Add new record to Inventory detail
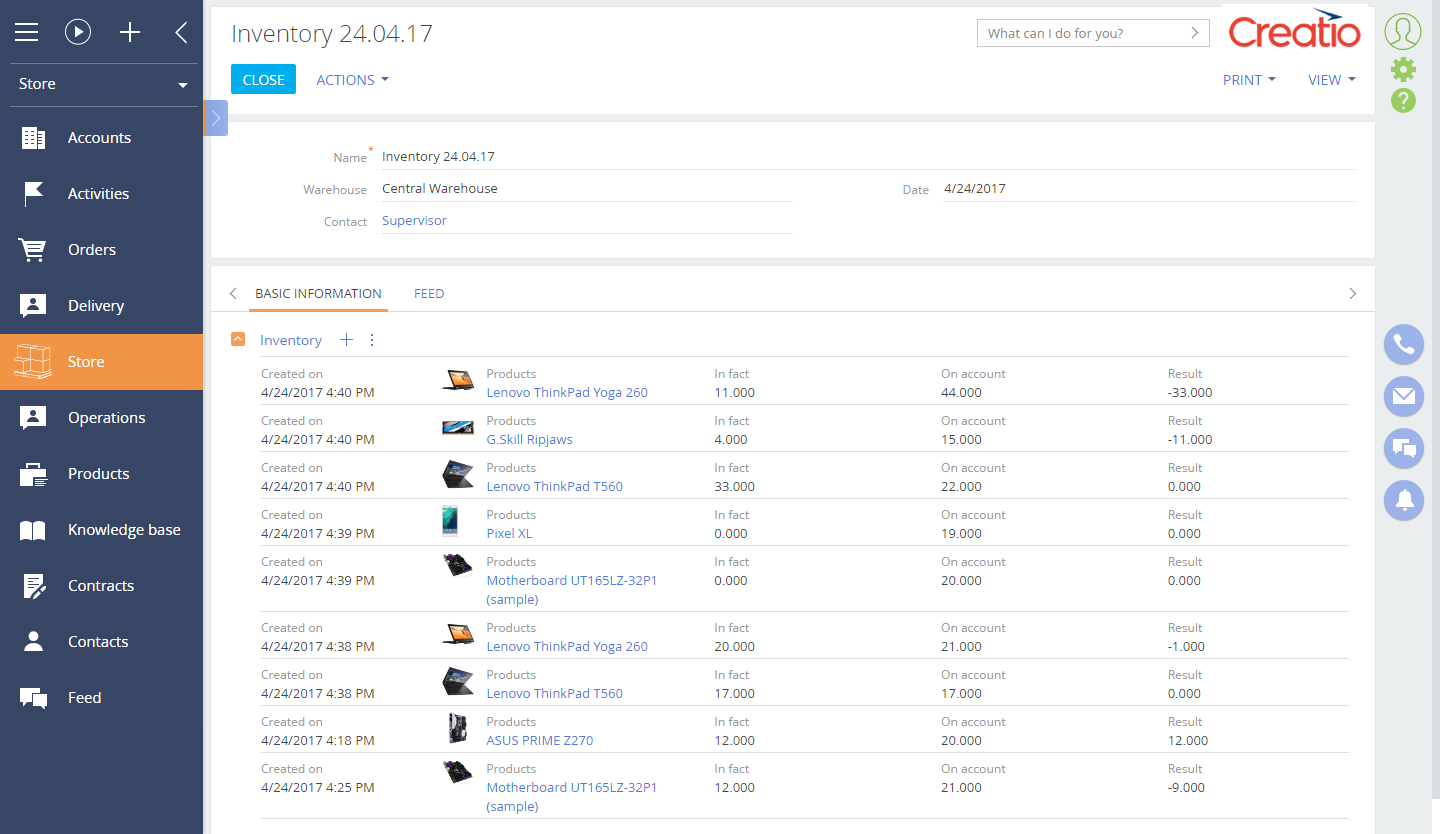 346,340
